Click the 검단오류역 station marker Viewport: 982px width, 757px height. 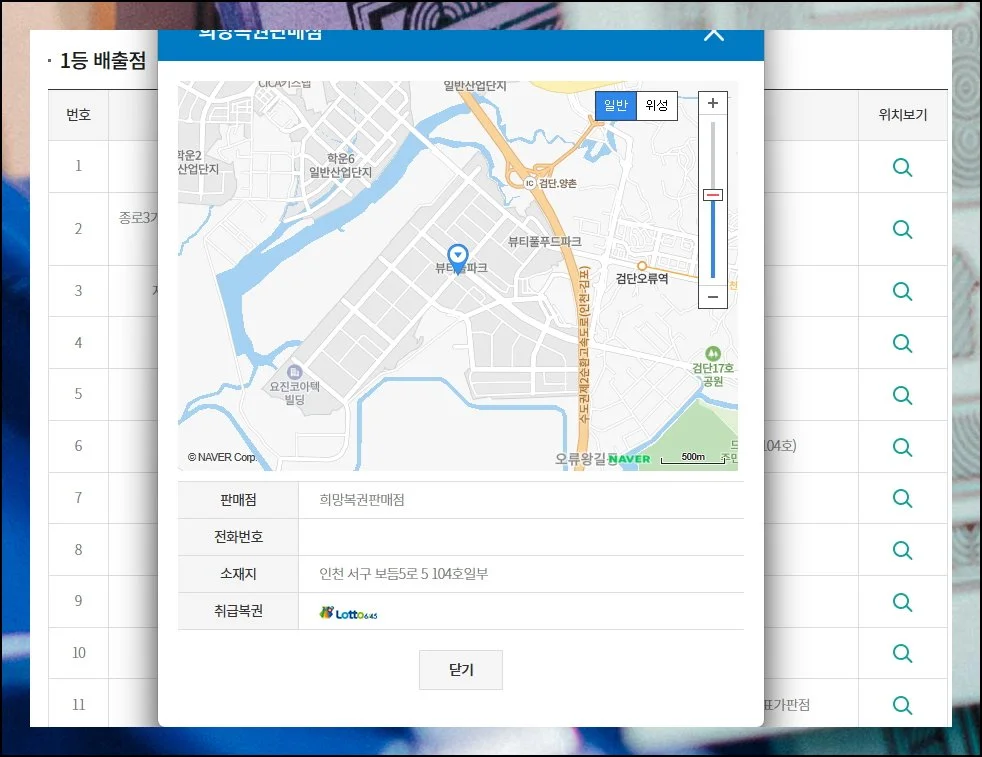[642, 266]
